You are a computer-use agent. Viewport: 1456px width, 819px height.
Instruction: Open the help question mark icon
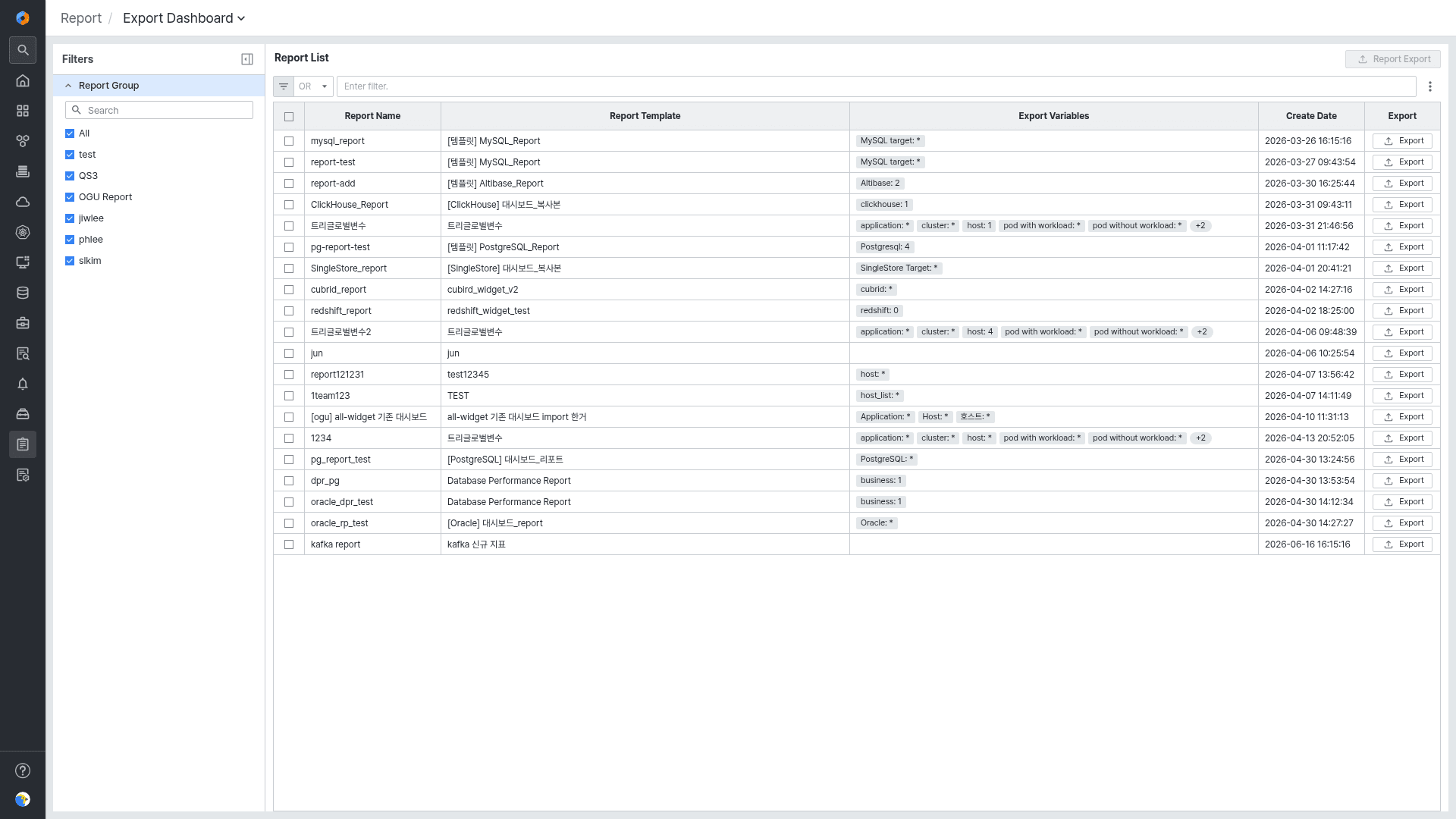23,770
